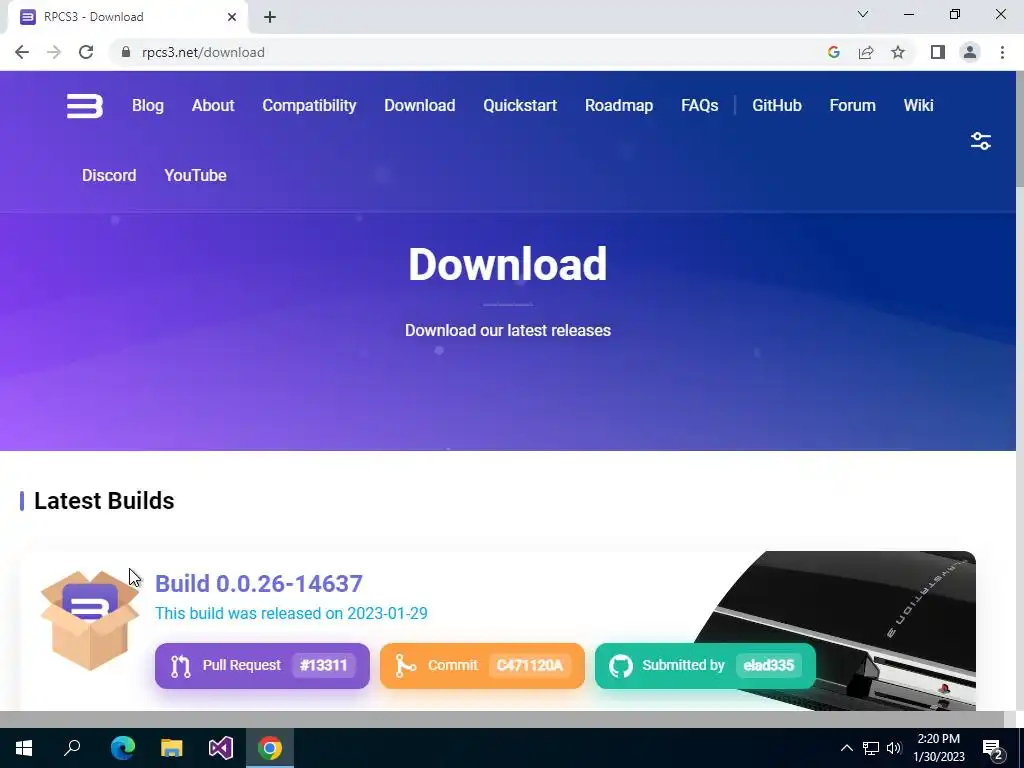Select Download in the navbar
1024x768 pixels.
419,106
